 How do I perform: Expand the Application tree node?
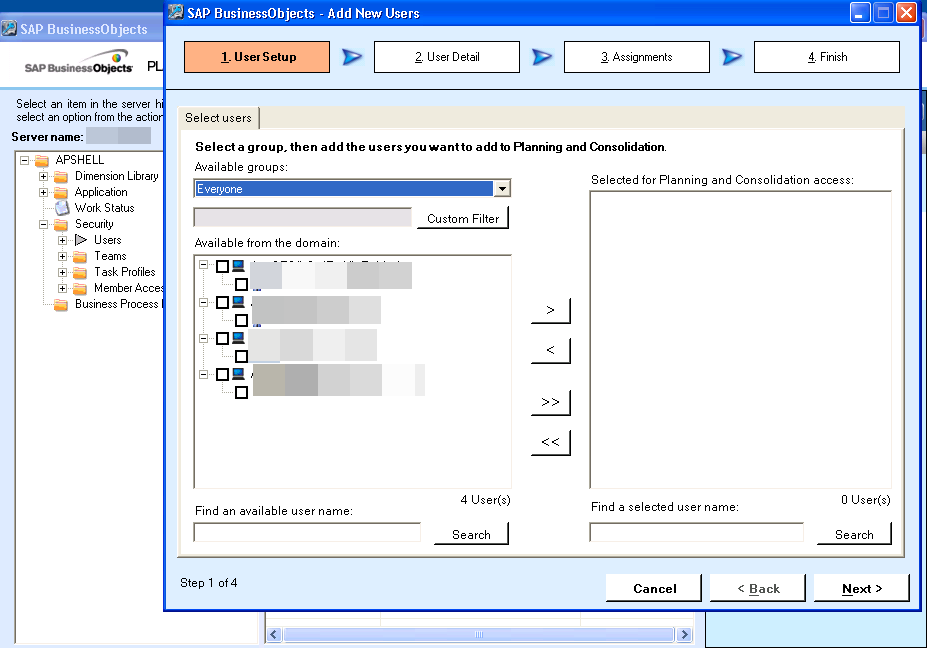pyautogui.click(x=43, y=192)
